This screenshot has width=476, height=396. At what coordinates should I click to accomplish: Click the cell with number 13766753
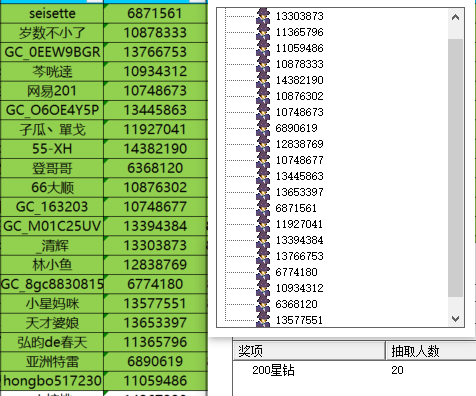coord(155,52)
